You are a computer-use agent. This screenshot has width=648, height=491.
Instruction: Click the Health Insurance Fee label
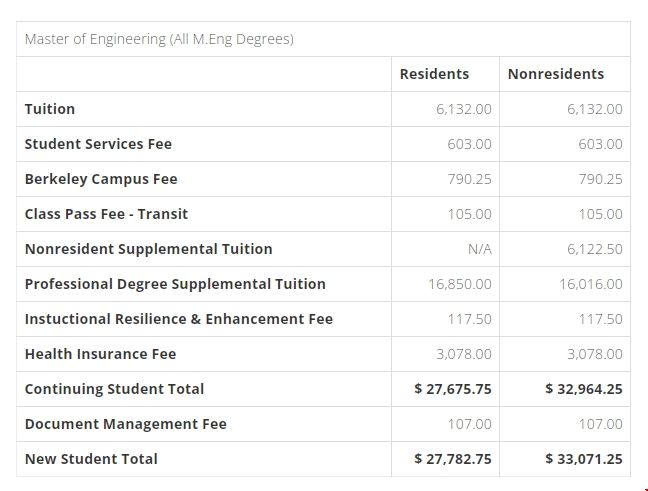click(x=100, y=354)
